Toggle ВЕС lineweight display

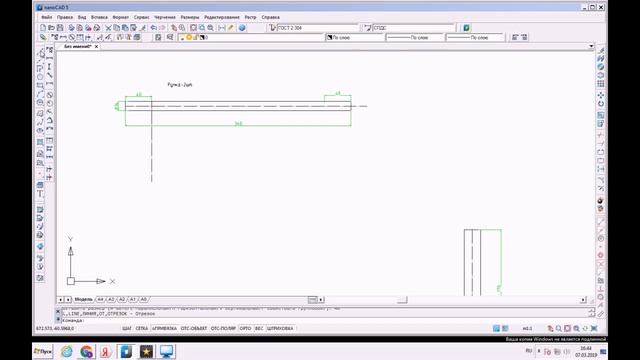(x=259, y=328)
